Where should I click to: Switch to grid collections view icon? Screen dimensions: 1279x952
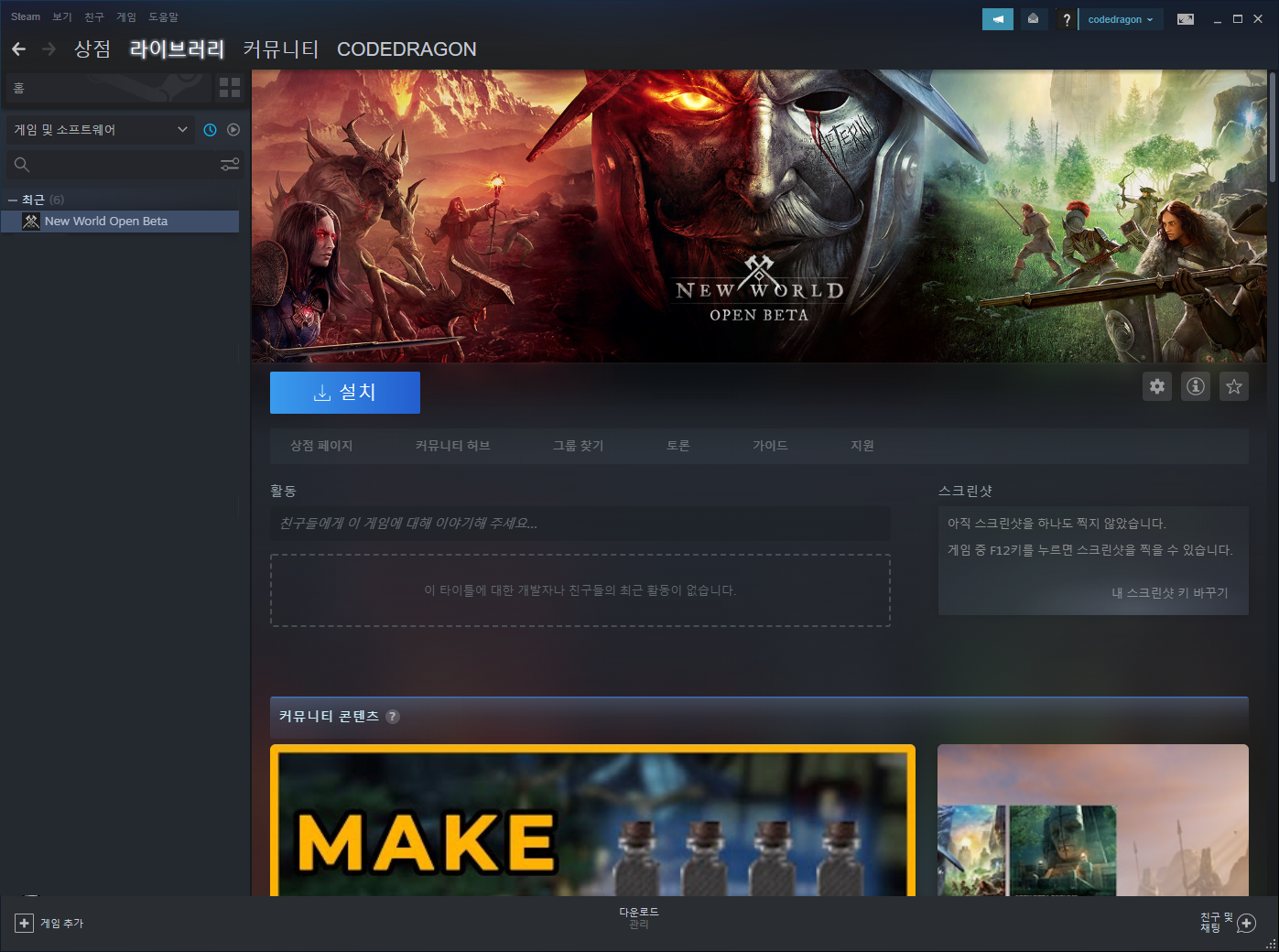[x=230, y=88]
